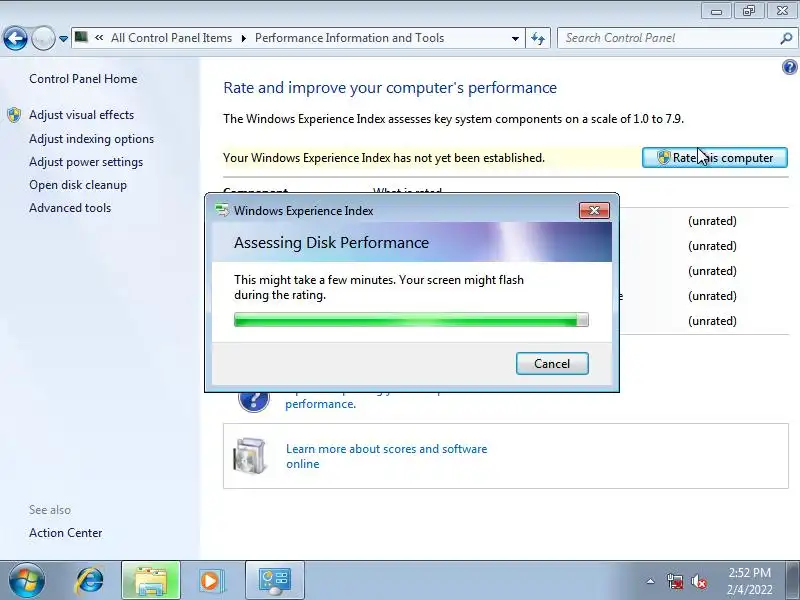Launch Open disk cleanup
800x600 pixels.
pos(78,185)
